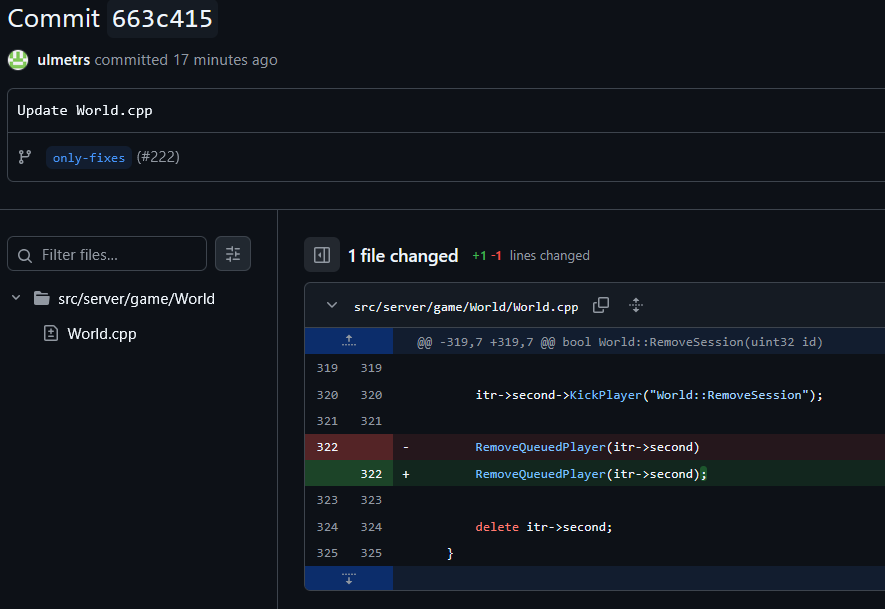Screen dimensions: 885x609
Task: Expand all lines of World.cpp diff
Action: pos(636,305)
